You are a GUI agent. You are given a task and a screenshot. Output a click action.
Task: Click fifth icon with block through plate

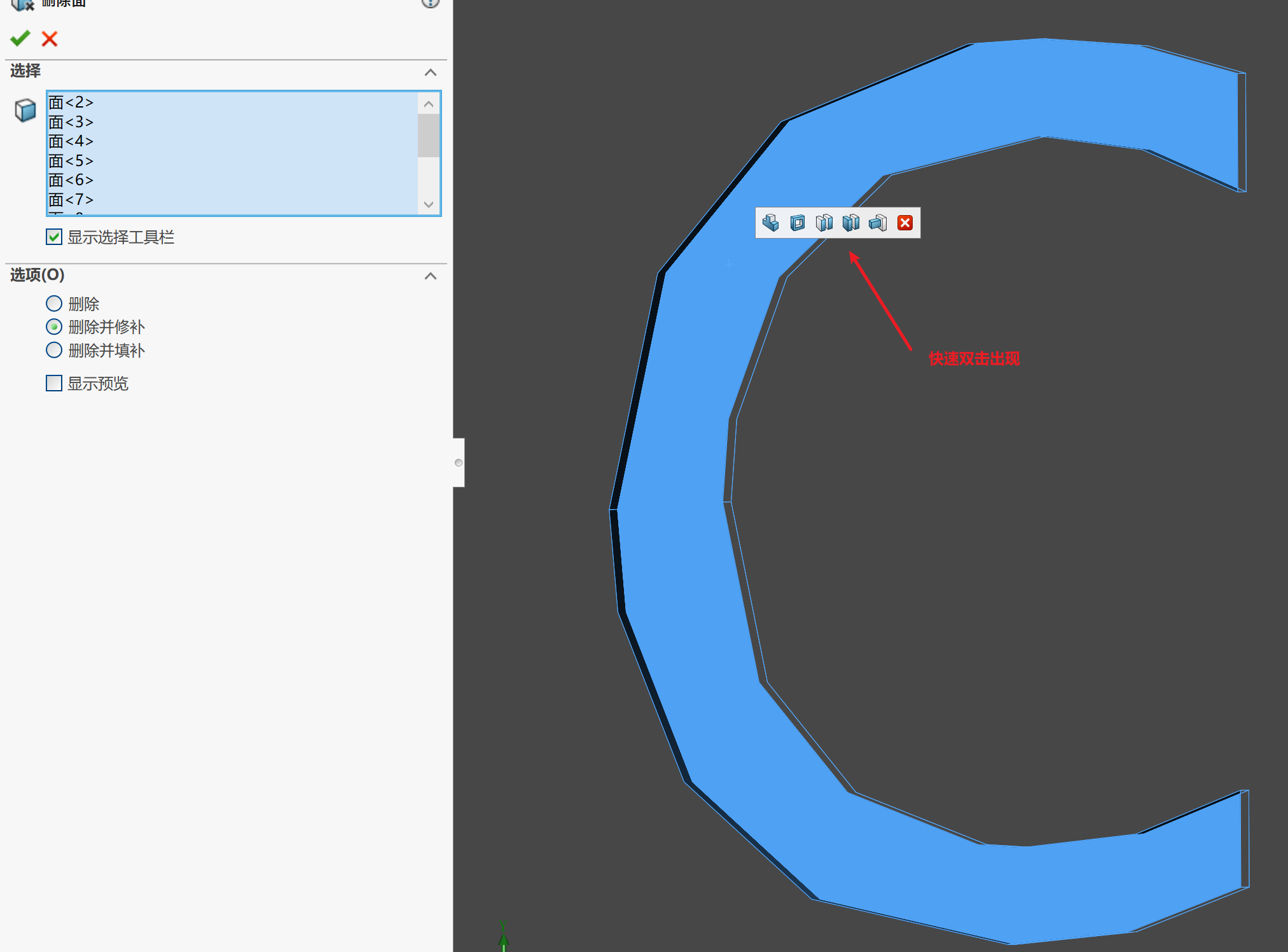click(878, 223)
